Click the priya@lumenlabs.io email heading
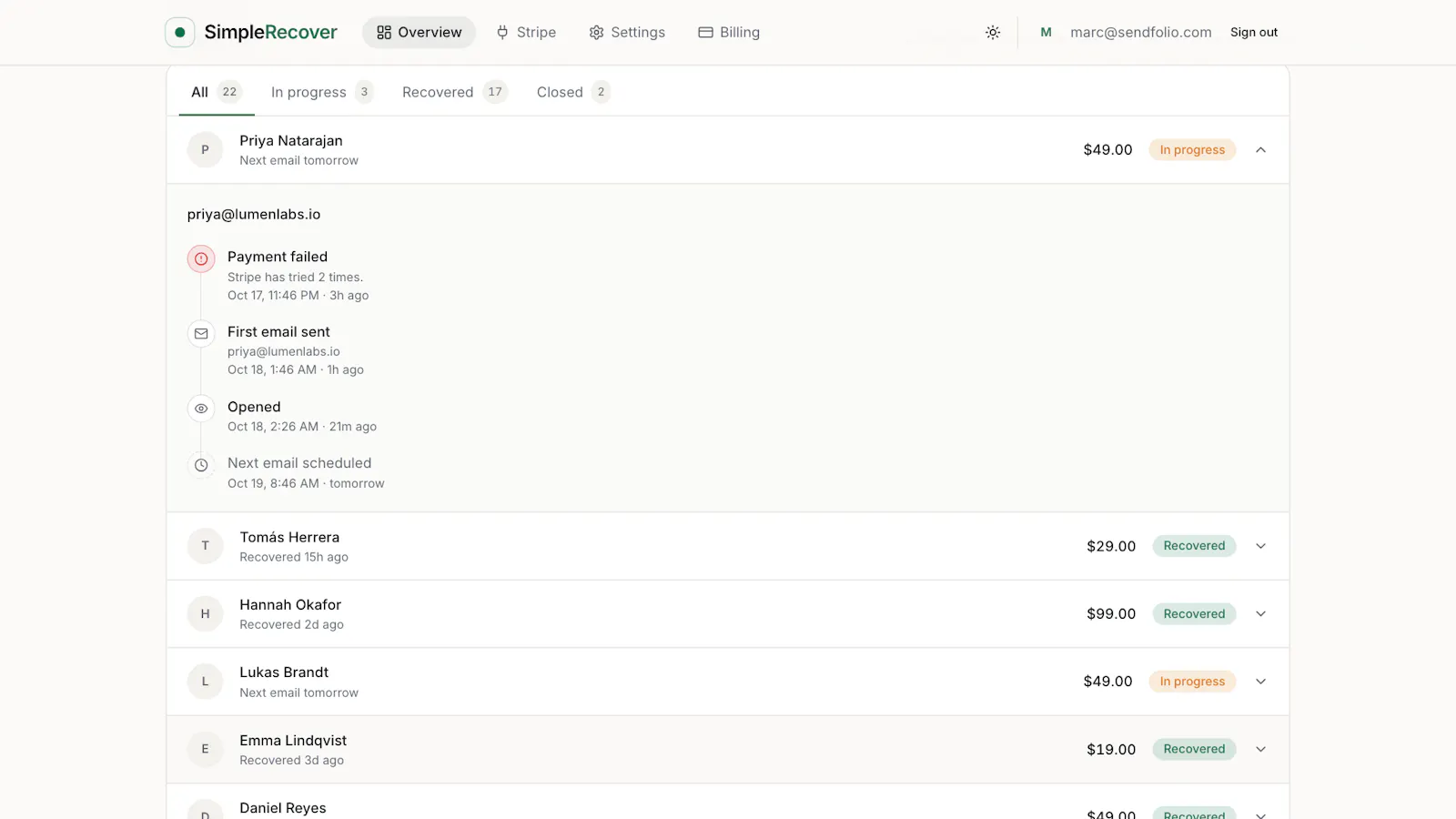 pyautogui.click(x=254, y=215)
